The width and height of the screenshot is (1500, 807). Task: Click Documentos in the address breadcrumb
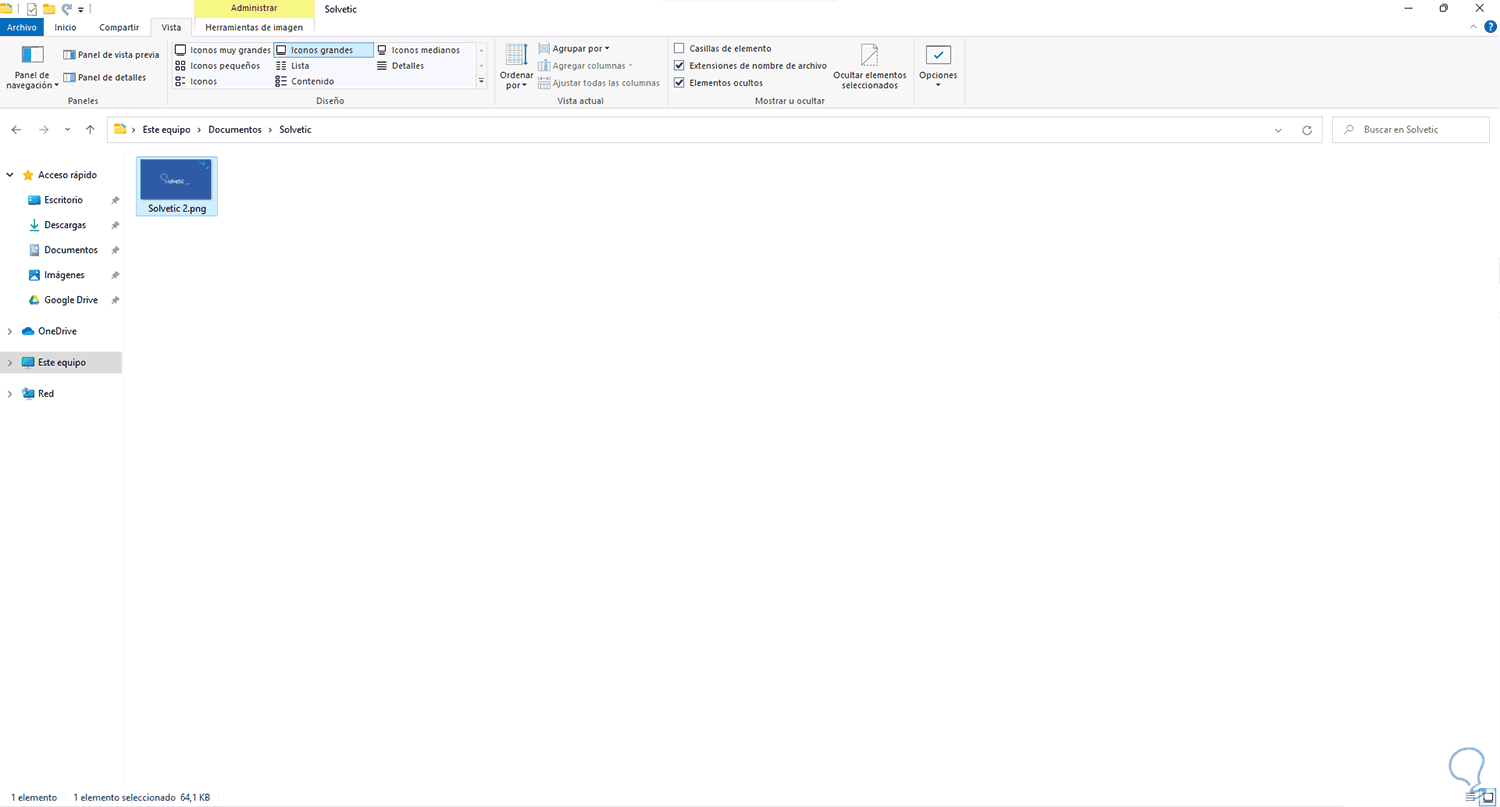235,130
